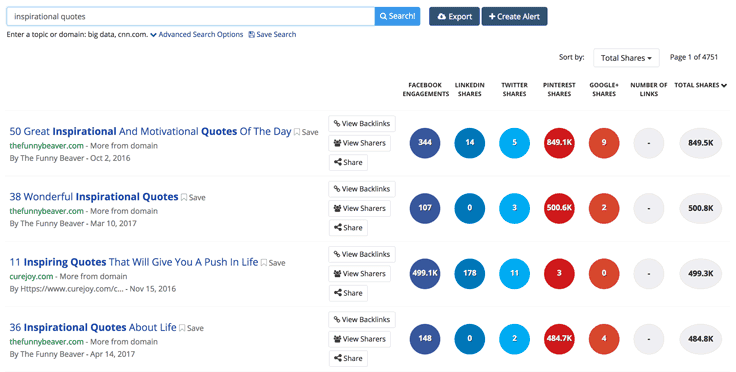Image resolution: width=736 pixels, height=372 pixels.
Task: Click curejoy.com domain link
Action: [x=31, y=276]
